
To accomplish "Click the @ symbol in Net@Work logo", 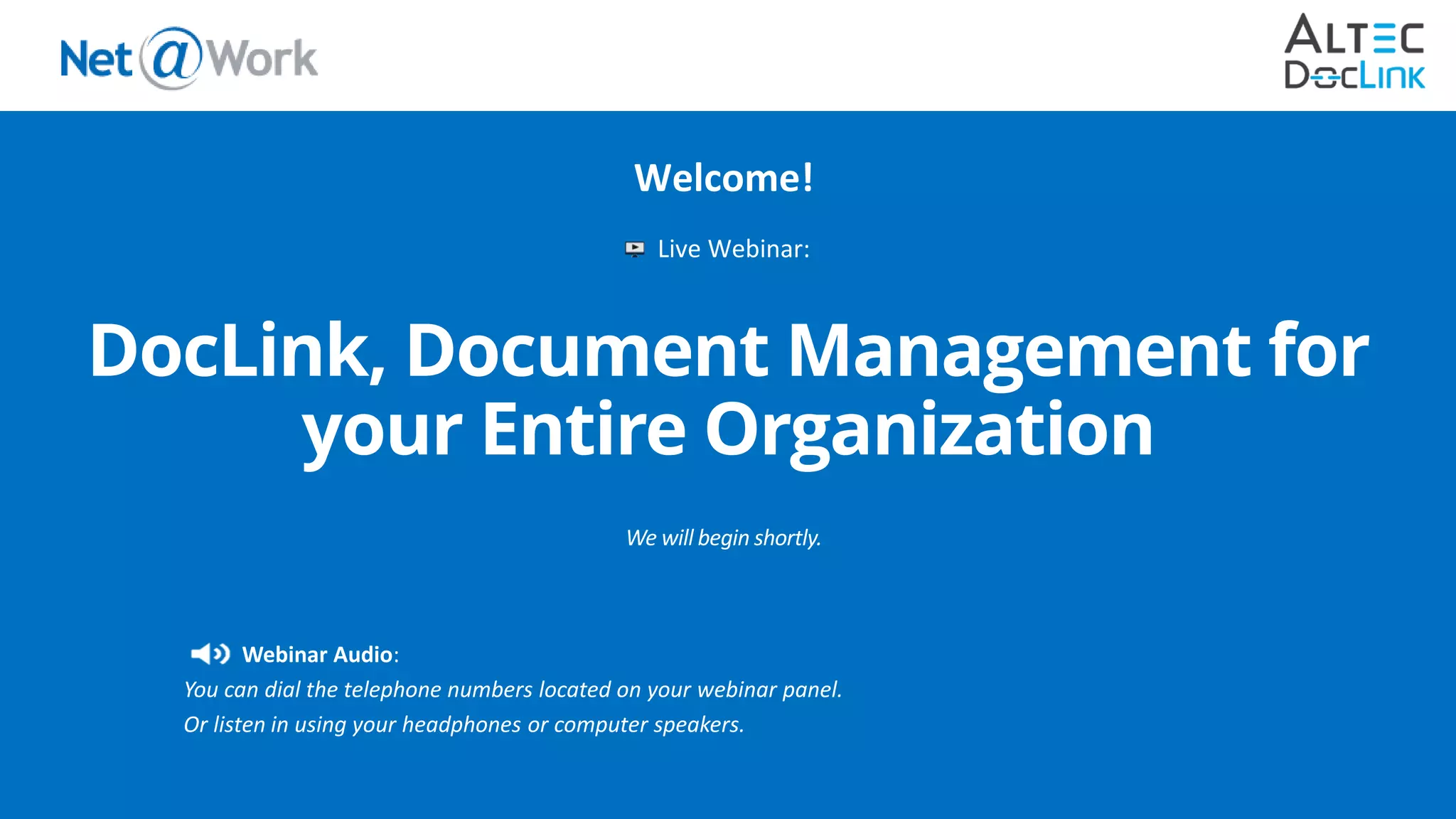I will click(171, 57).
